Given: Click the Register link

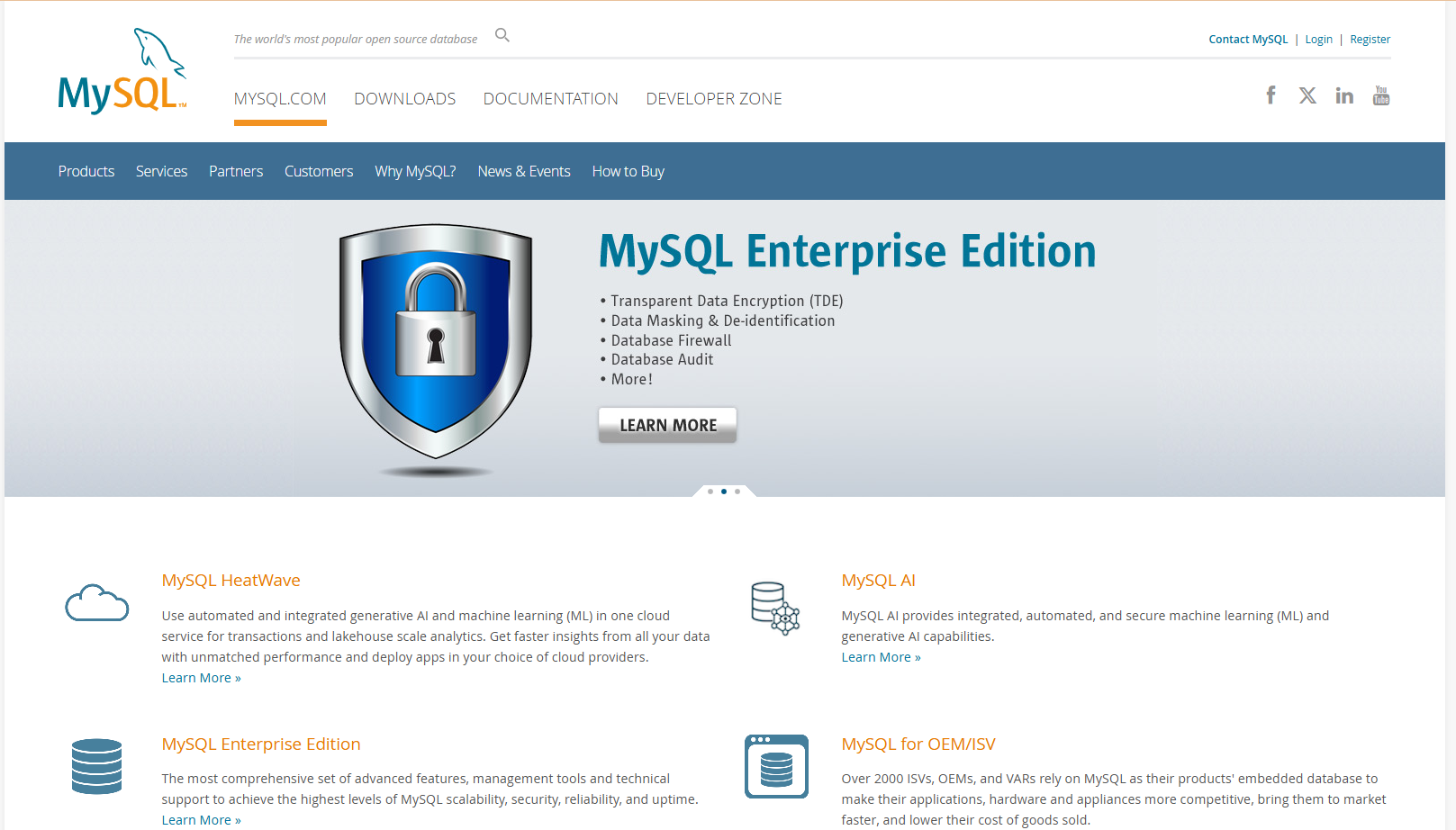Looking at the screenshot, I should 1370,40.
